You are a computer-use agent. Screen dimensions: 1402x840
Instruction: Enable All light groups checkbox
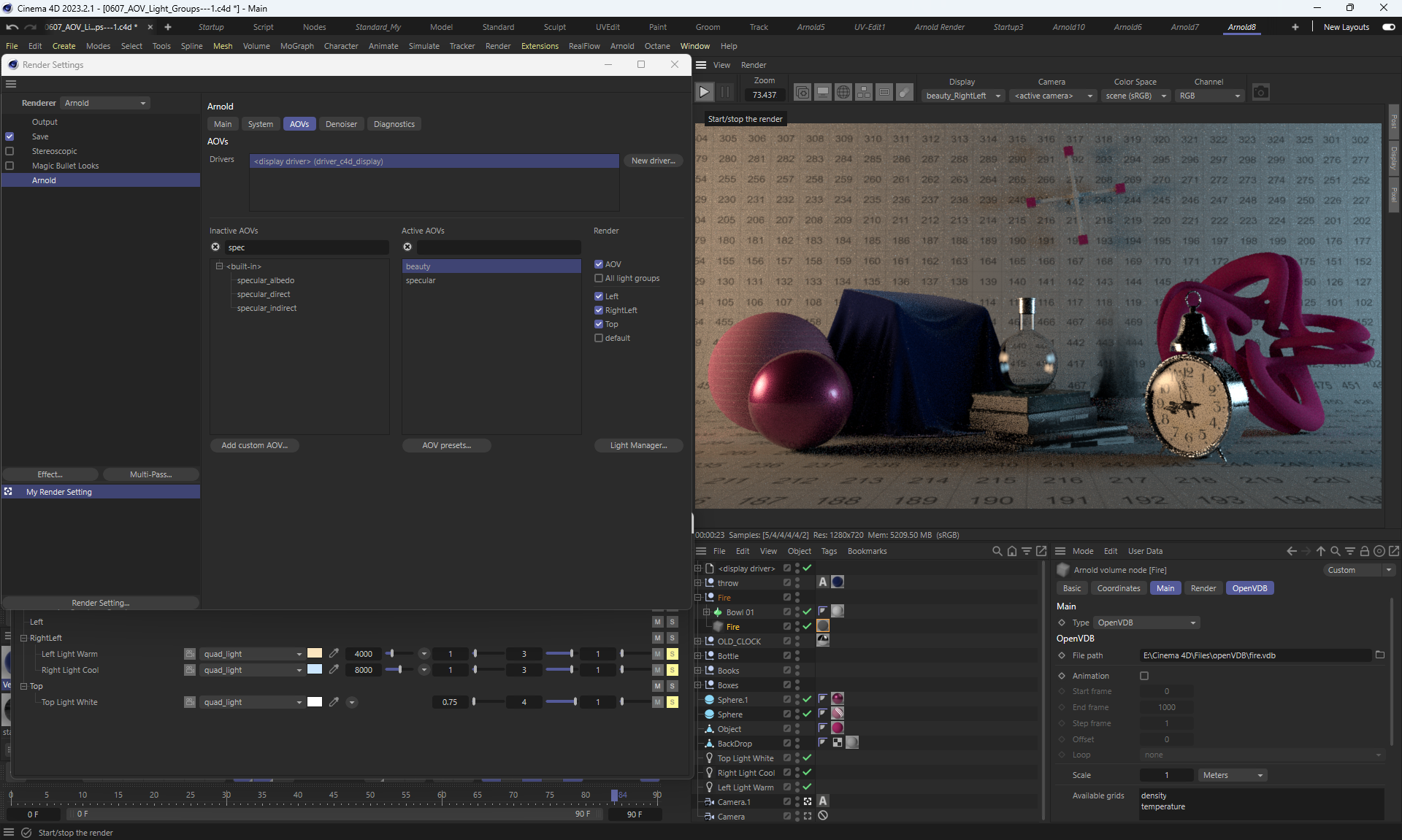tap(599, 278)
